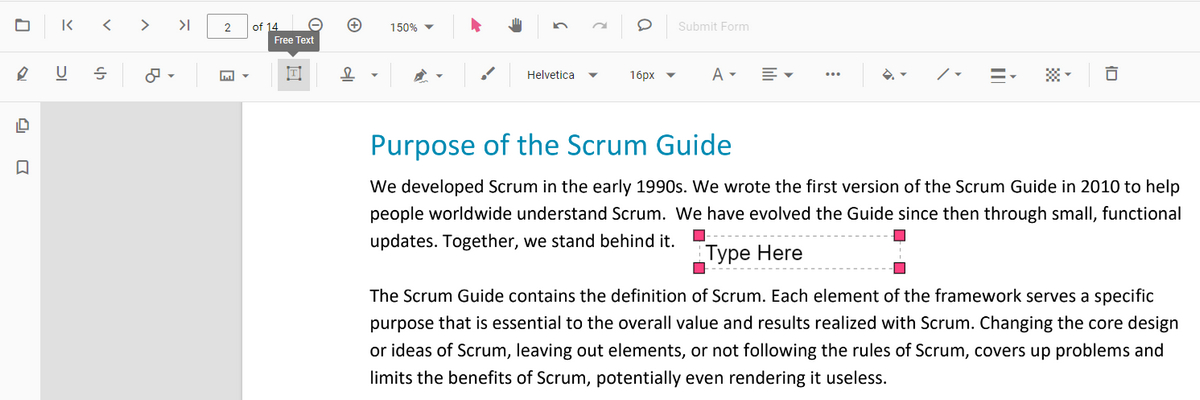The image size is (1200, 400).
Task: Click the top-left resize handle of text box
Action: point(700,236)
